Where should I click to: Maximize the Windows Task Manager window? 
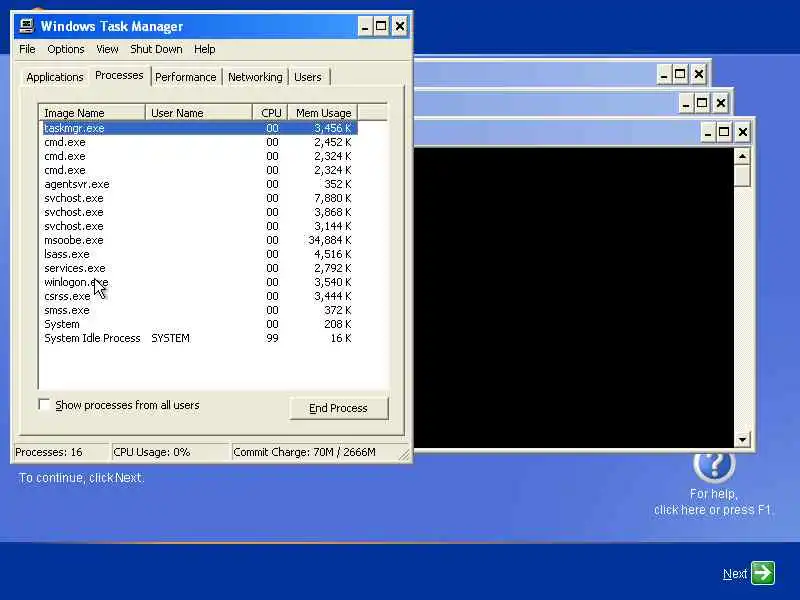[381, 26]
